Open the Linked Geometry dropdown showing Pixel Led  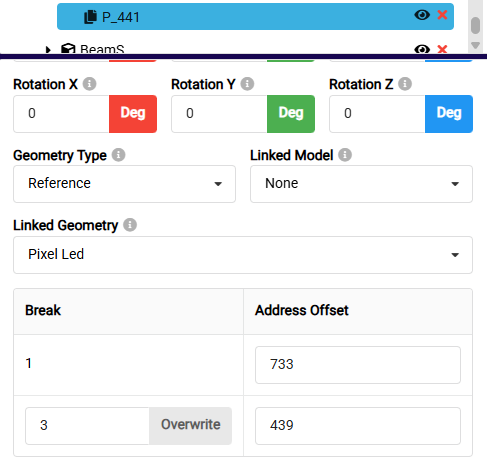click(x=243, y=255)
